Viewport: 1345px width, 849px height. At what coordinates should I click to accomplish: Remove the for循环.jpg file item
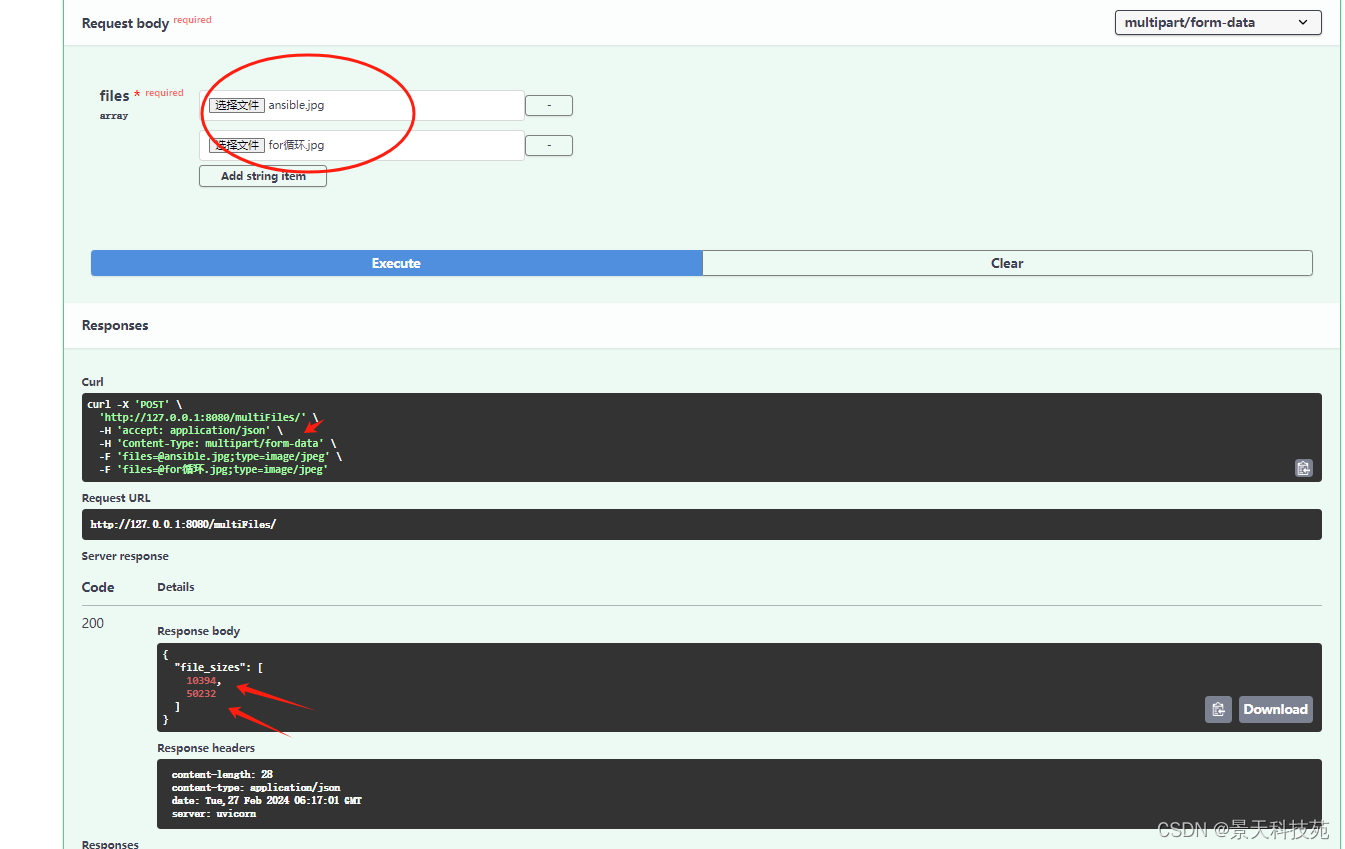tap(549, 145)
